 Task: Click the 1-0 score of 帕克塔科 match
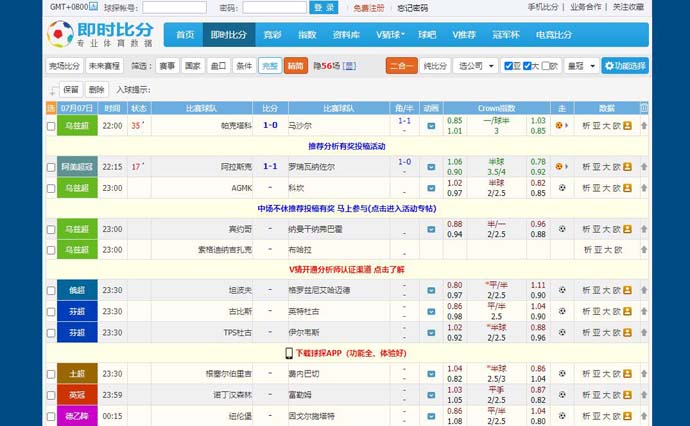(x=270, y=125)
